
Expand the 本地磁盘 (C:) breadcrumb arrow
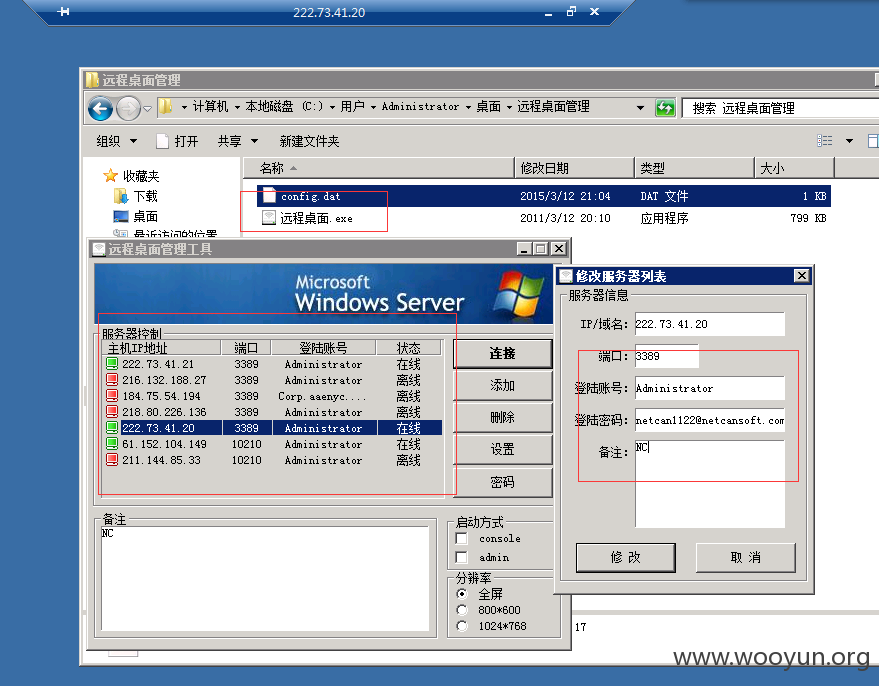tap(332, 107)
